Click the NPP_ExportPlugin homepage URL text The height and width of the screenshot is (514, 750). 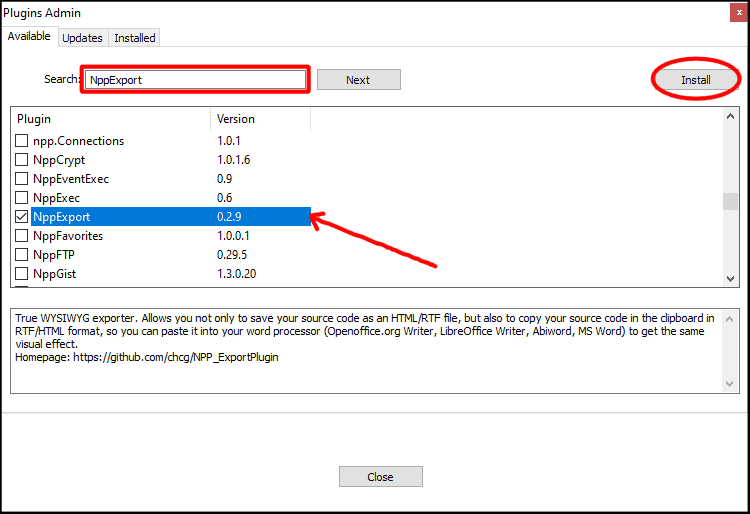[176, 357]
